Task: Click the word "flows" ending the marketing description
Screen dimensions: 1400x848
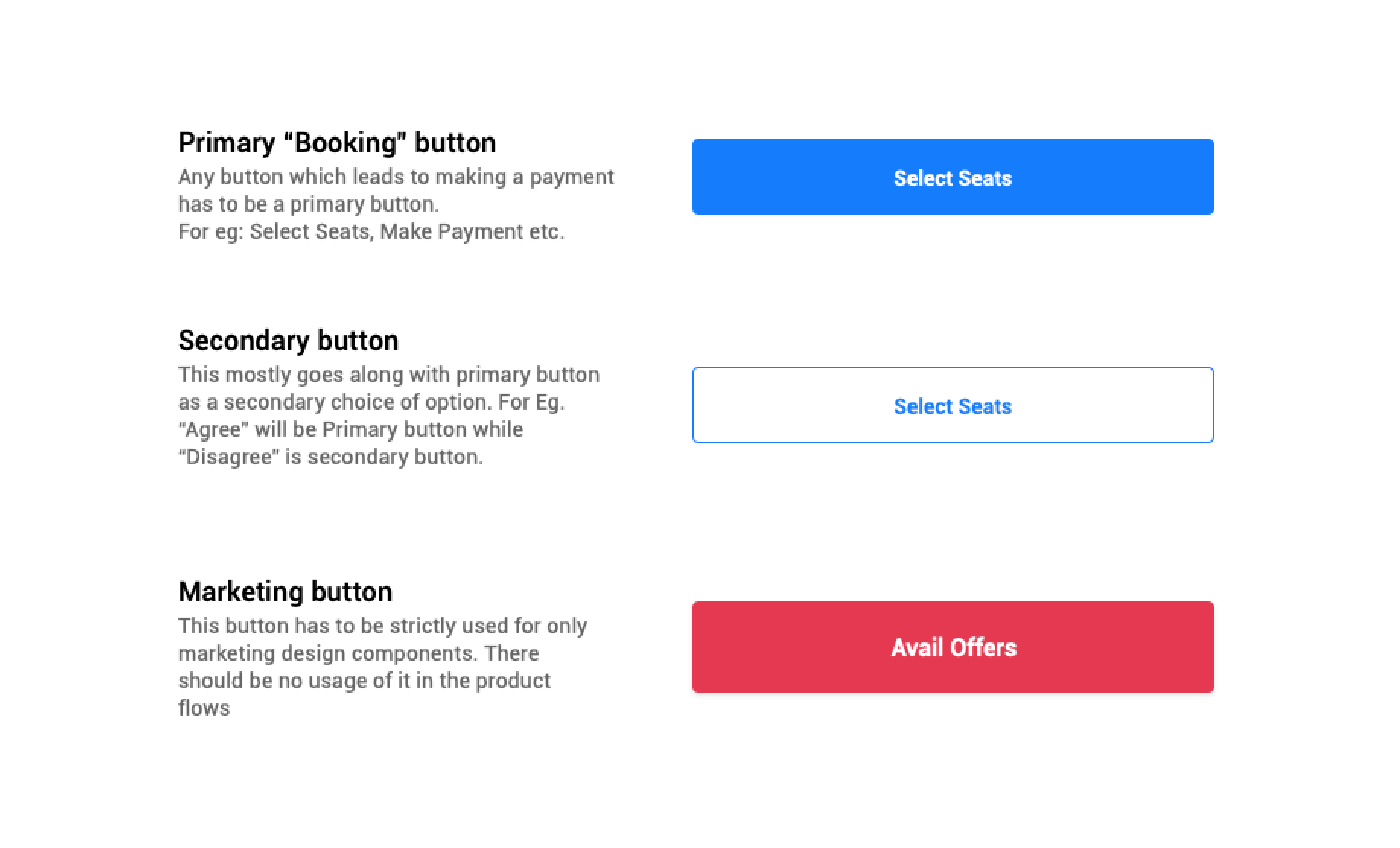Action: (204, 709)
